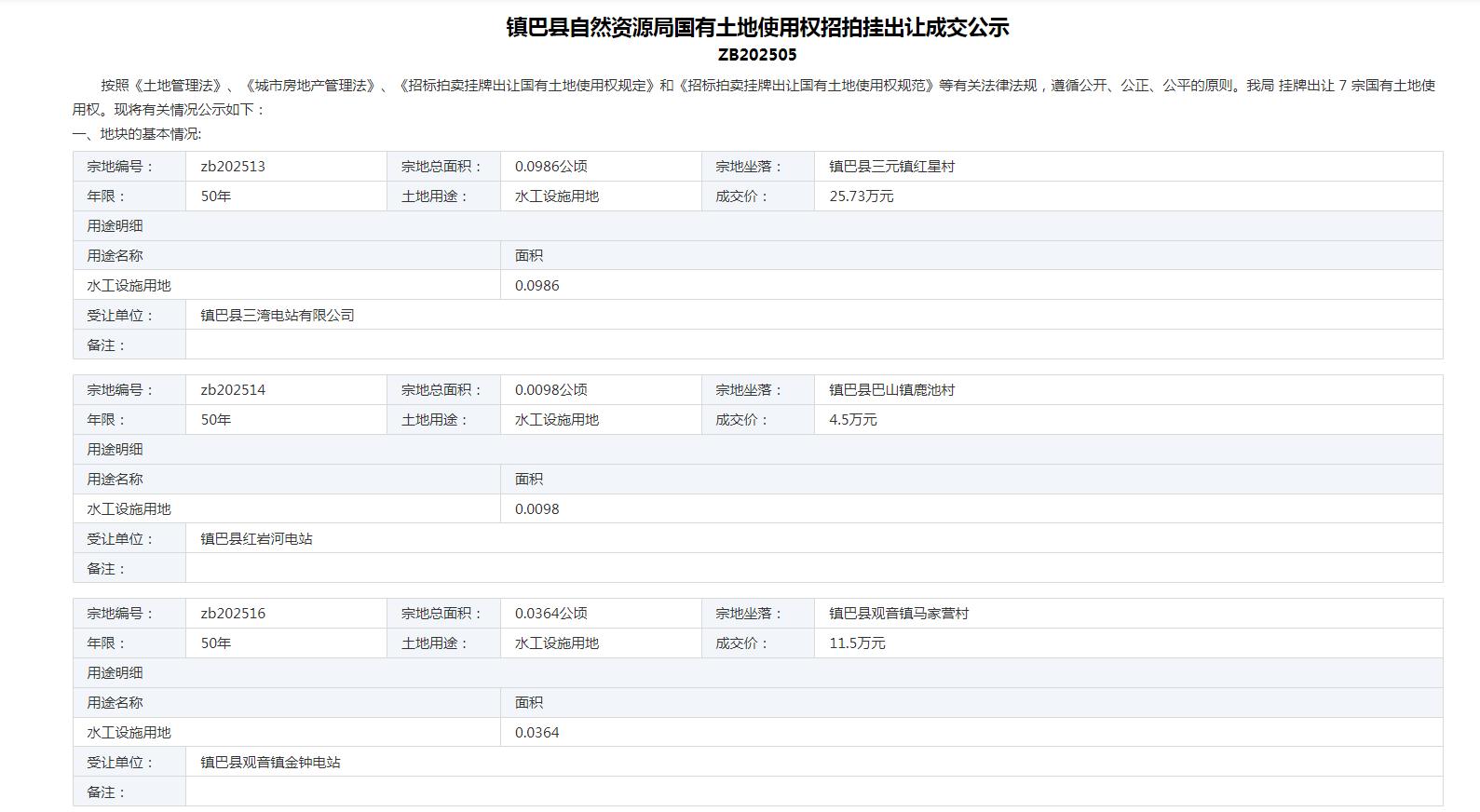Click the area detail value 0.0364
This screenshot has height=812, width=1480.
536,733
